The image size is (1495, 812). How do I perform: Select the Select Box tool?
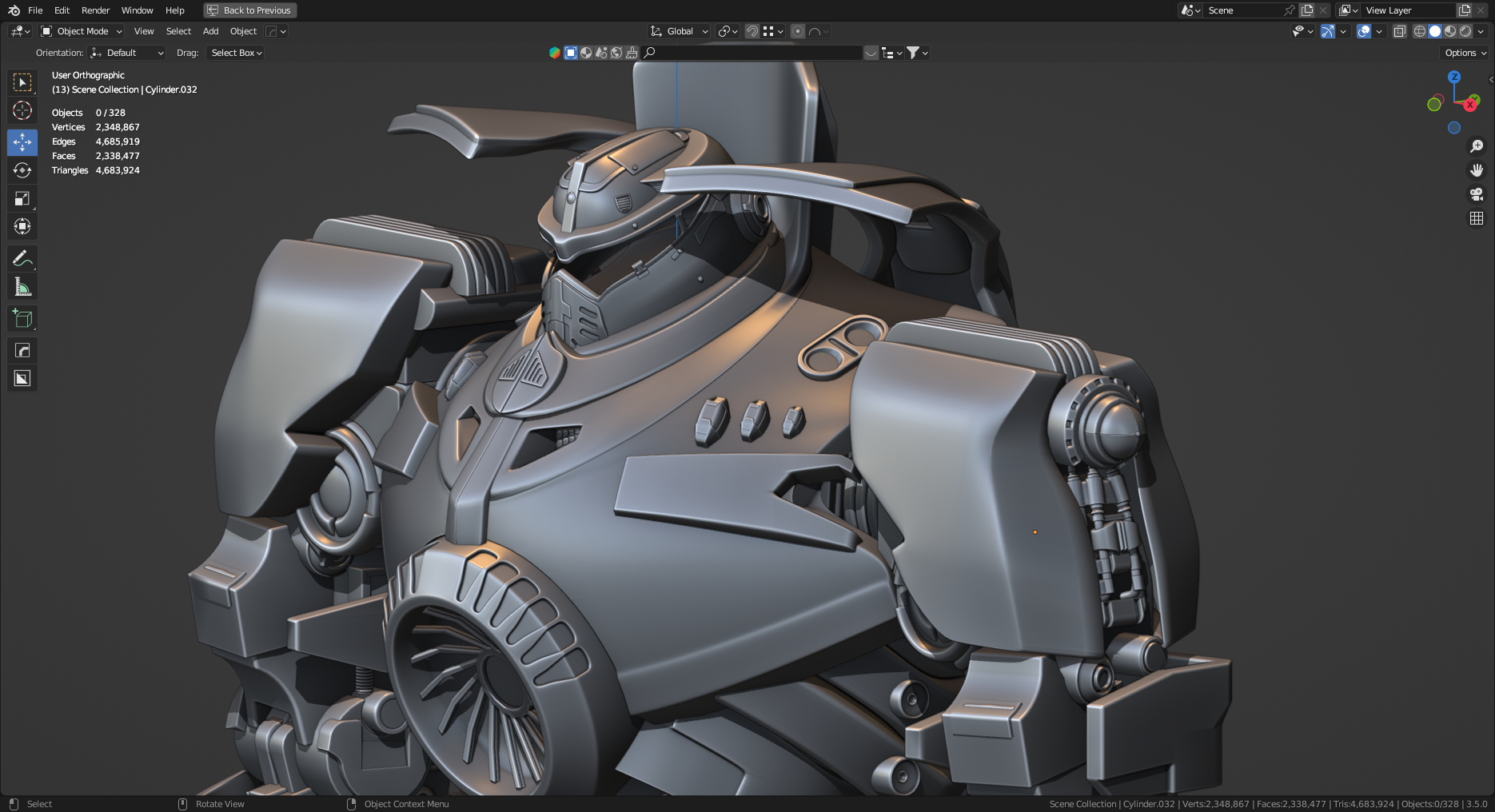pos(22,82)
